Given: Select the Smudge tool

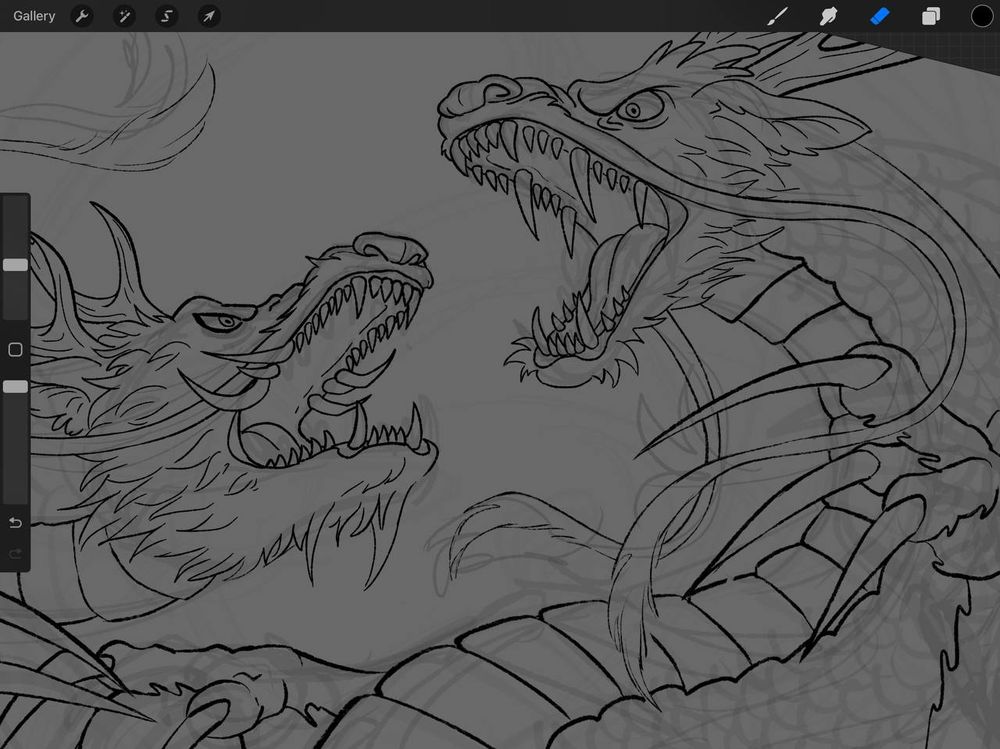Looking at the screenshot, I should point(828,16).
